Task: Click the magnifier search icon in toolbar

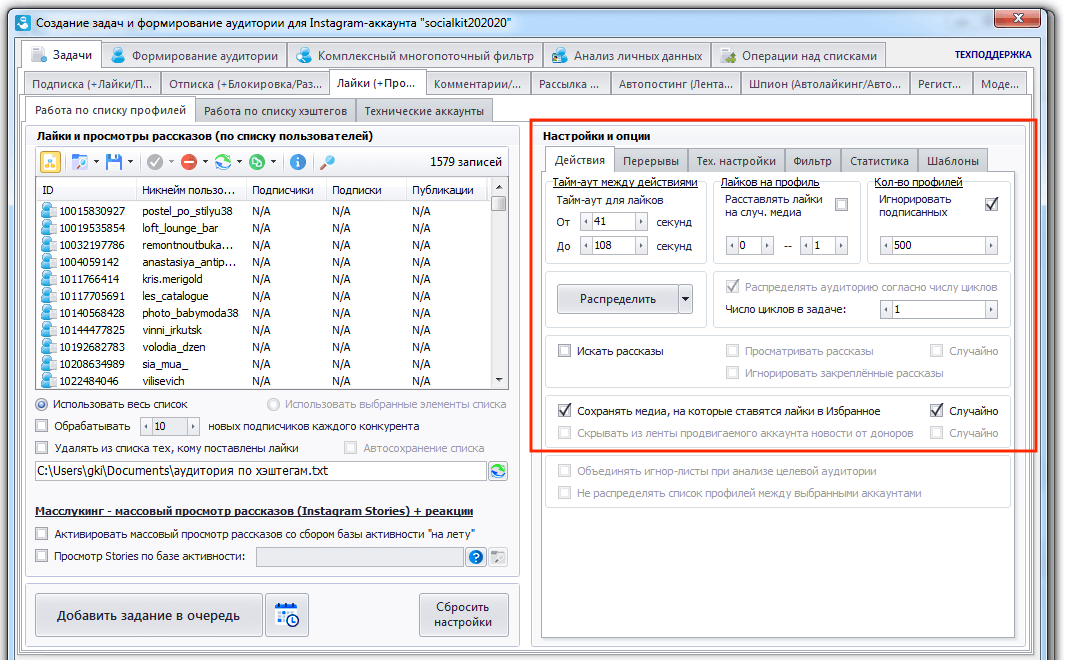Action: pyautogui.click(x=328, y=162)
